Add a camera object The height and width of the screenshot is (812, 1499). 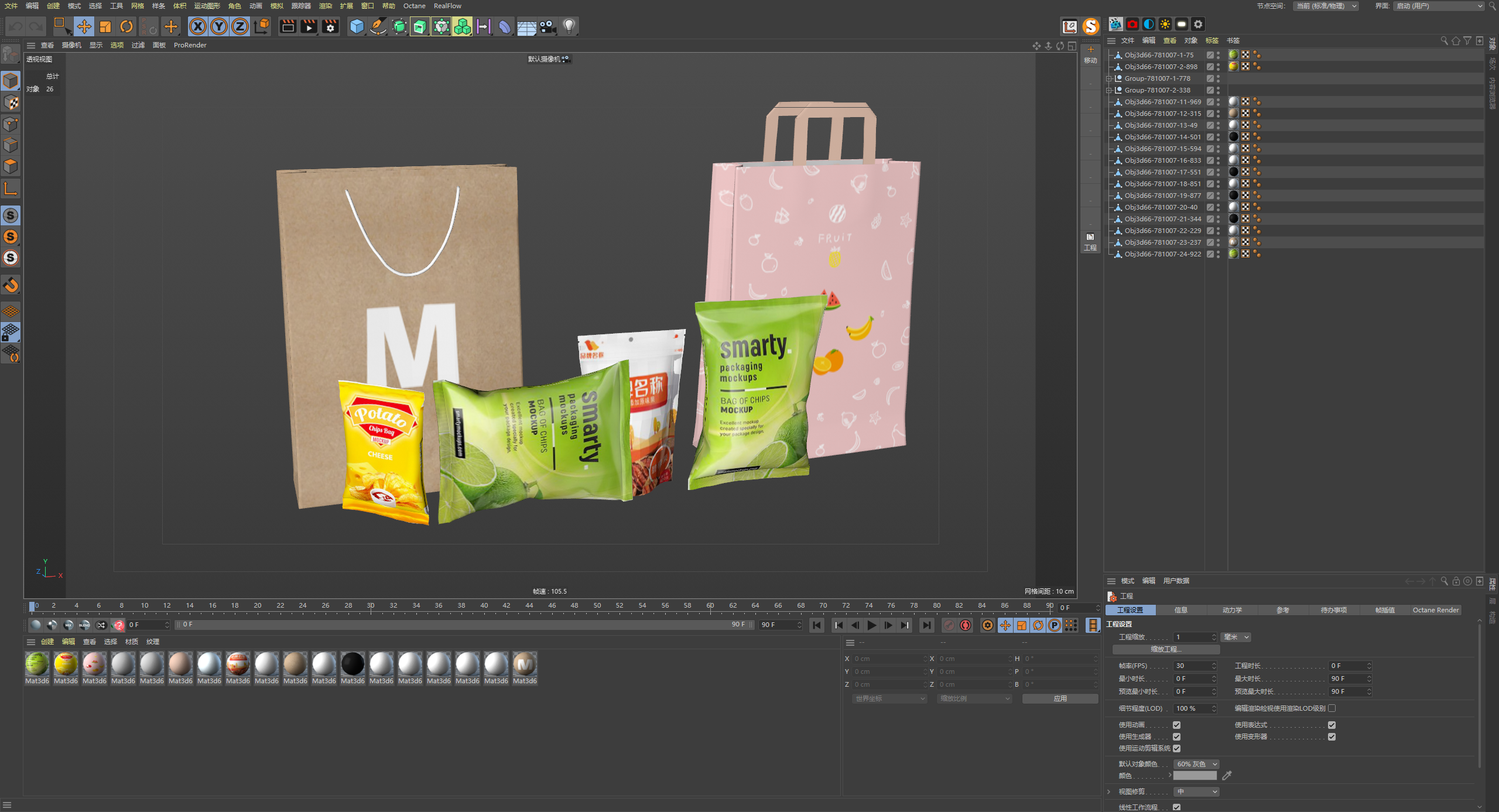pyautogui.click(x=547, y=26)
